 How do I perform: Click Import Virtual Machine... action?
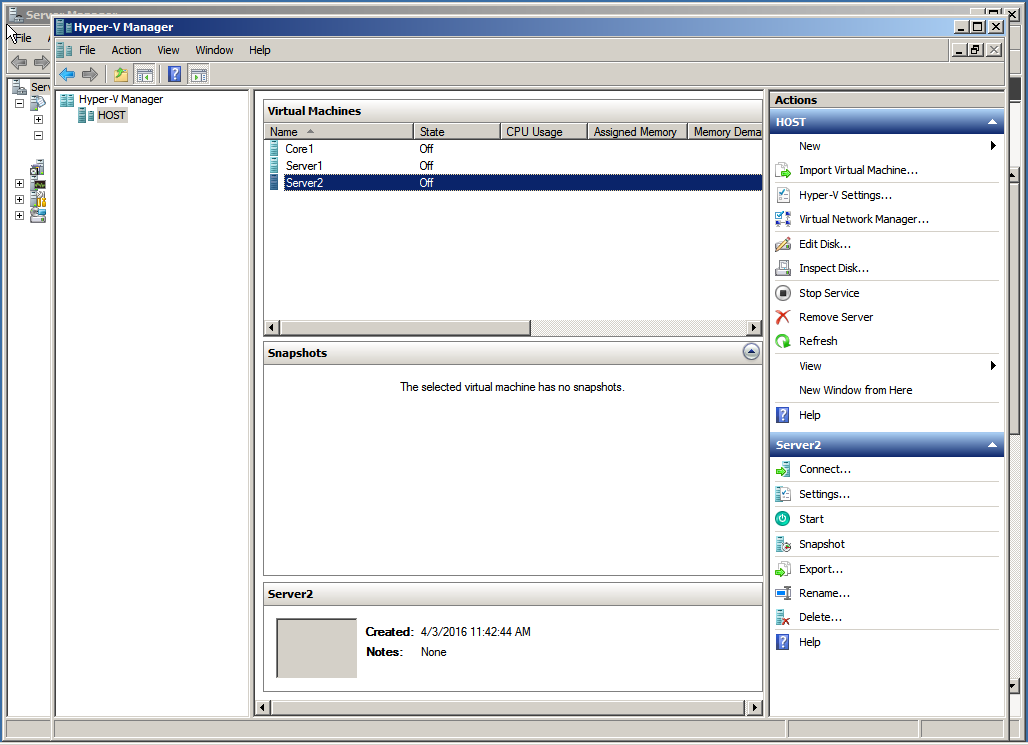click(858, 171)
